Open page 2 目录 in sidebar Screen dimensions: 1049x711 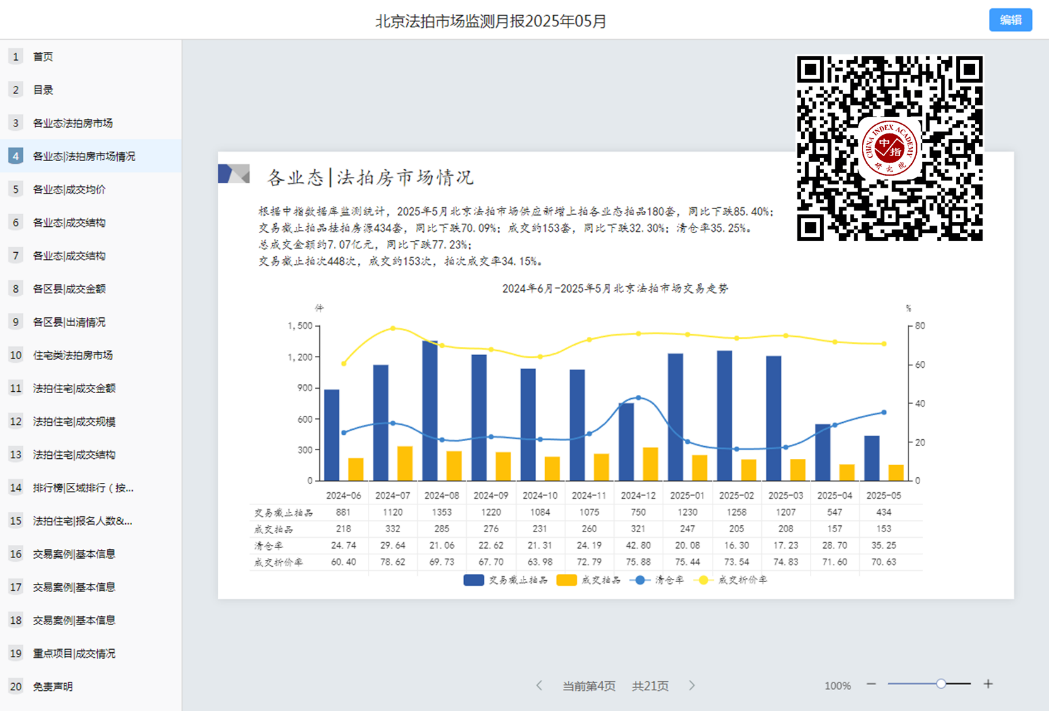[x=90, y=90]
